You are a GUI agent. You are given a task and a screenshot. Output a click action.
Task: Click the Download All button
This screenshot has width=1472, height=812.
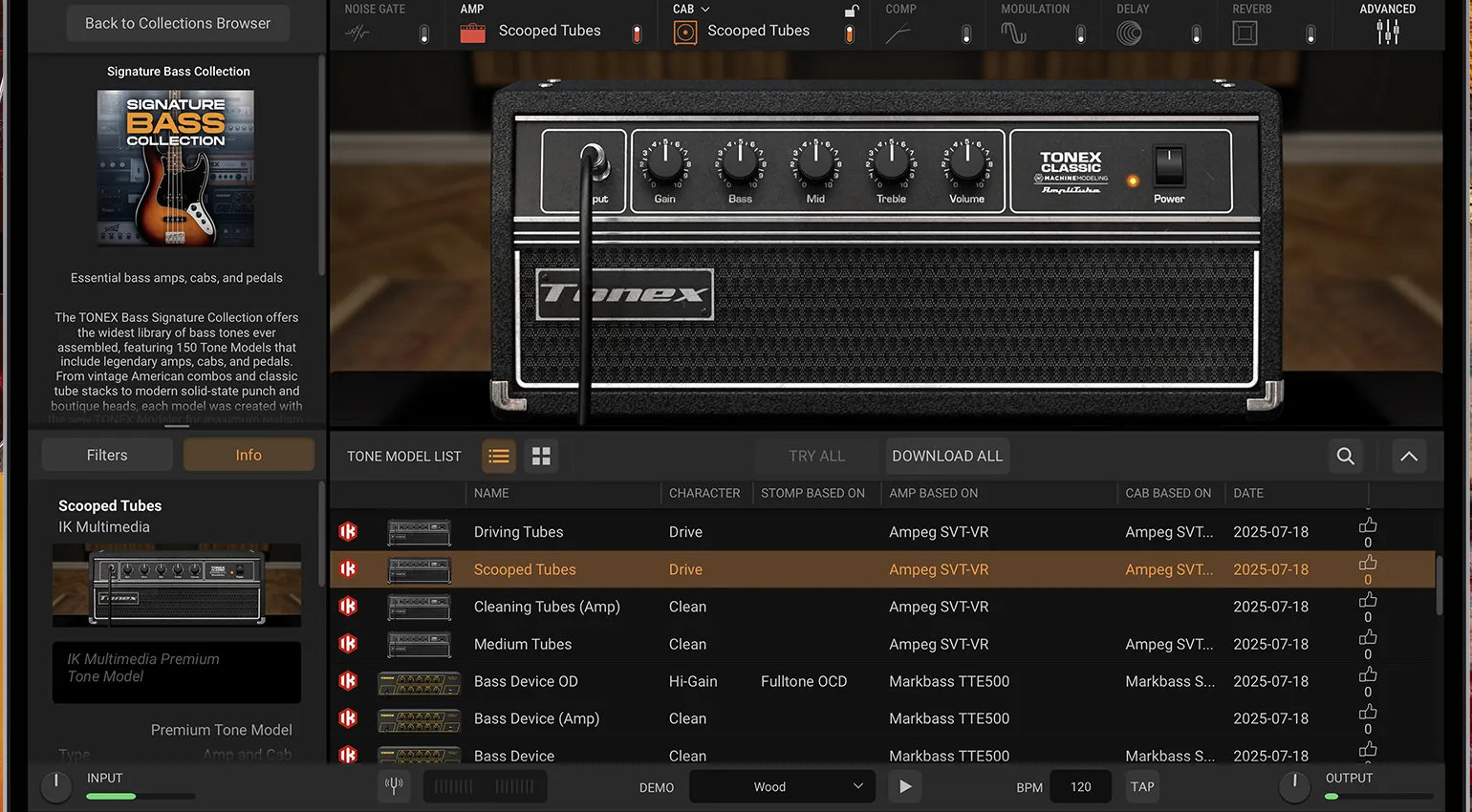946,457
